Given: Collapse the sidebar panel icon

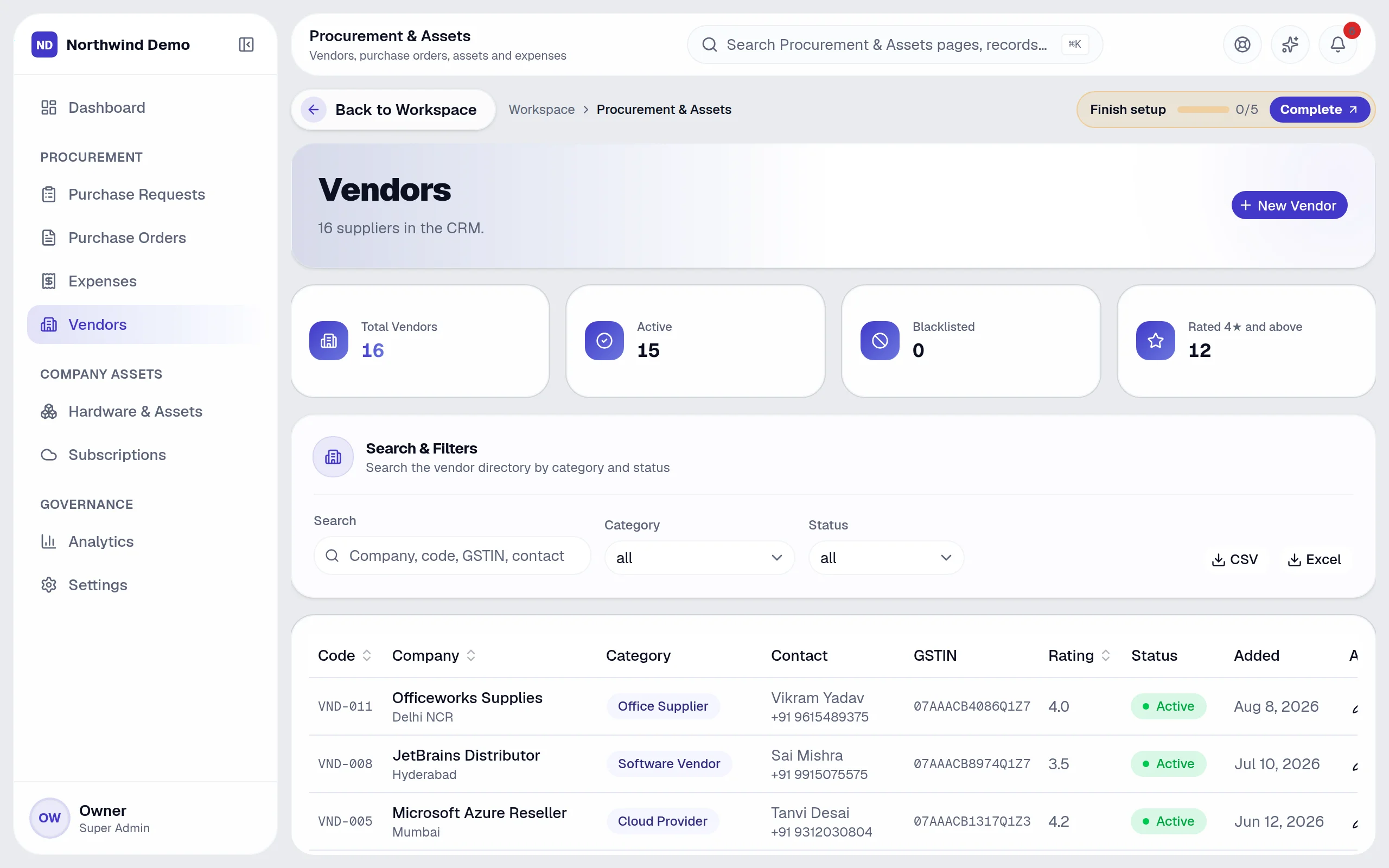Looking at the screenshot, I should 246,44.
